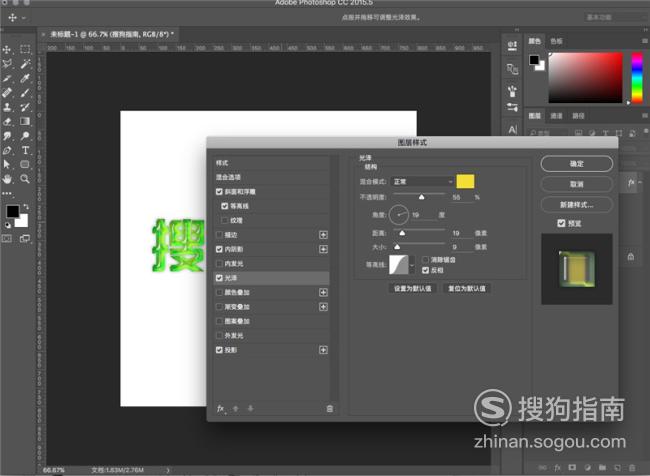Switch to the 通道 (Channels) tab
Screen dimensions: 650x476
pos(556,116)
